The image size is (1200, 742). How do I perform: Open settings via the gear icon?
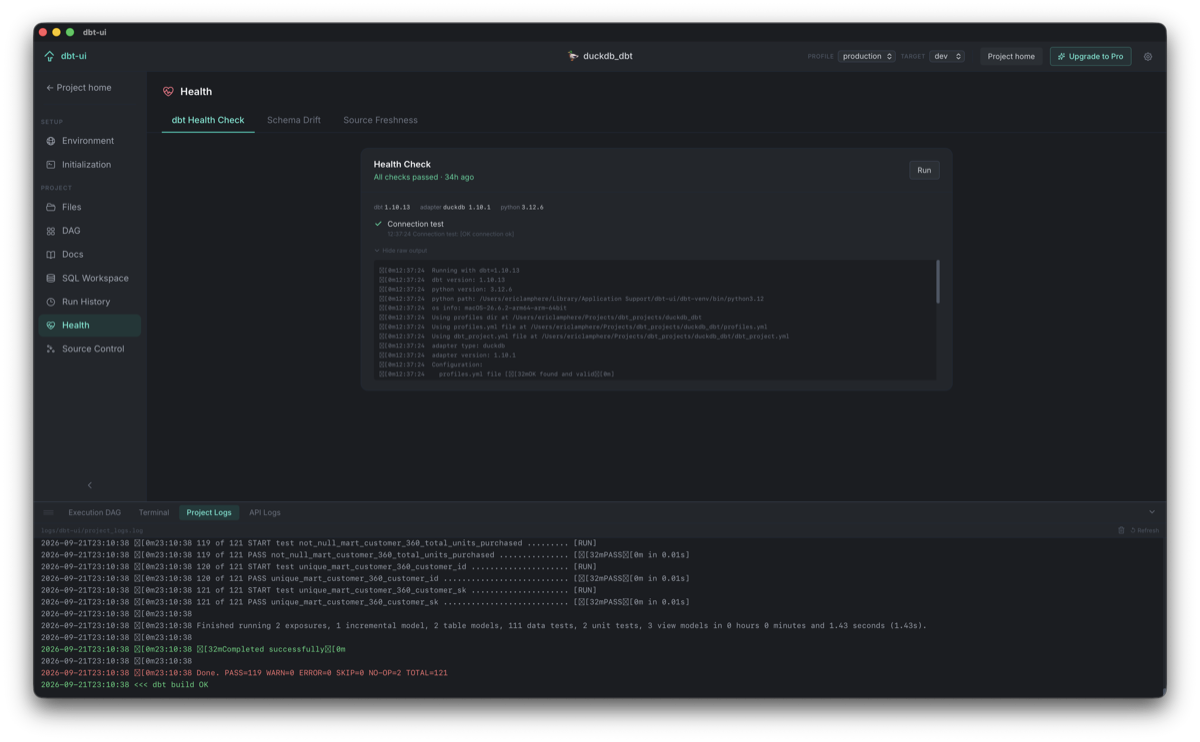click(x=1148, y=57)
